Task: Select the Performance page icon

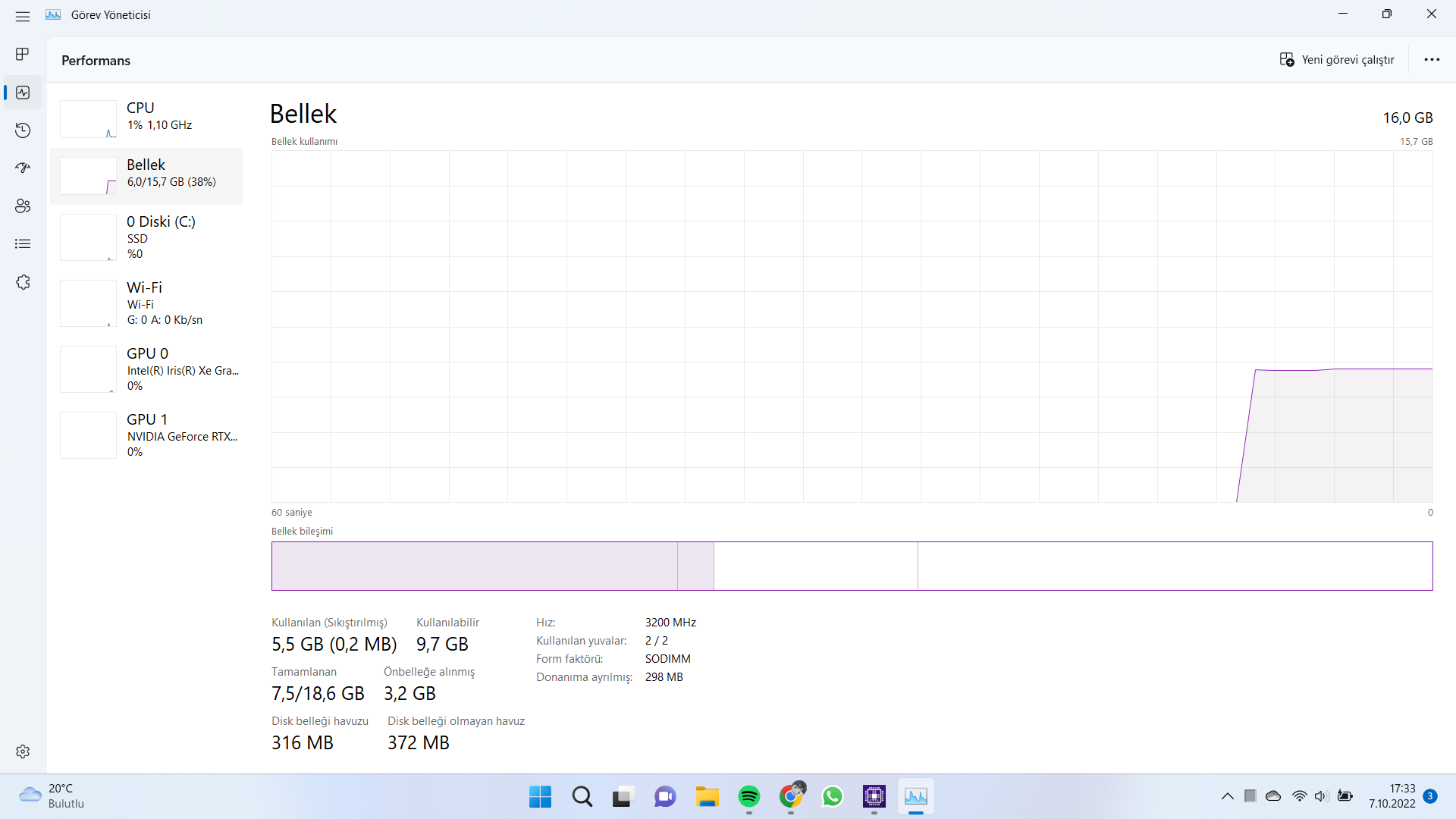Action: pyautogui.click(x=23, y=93)
